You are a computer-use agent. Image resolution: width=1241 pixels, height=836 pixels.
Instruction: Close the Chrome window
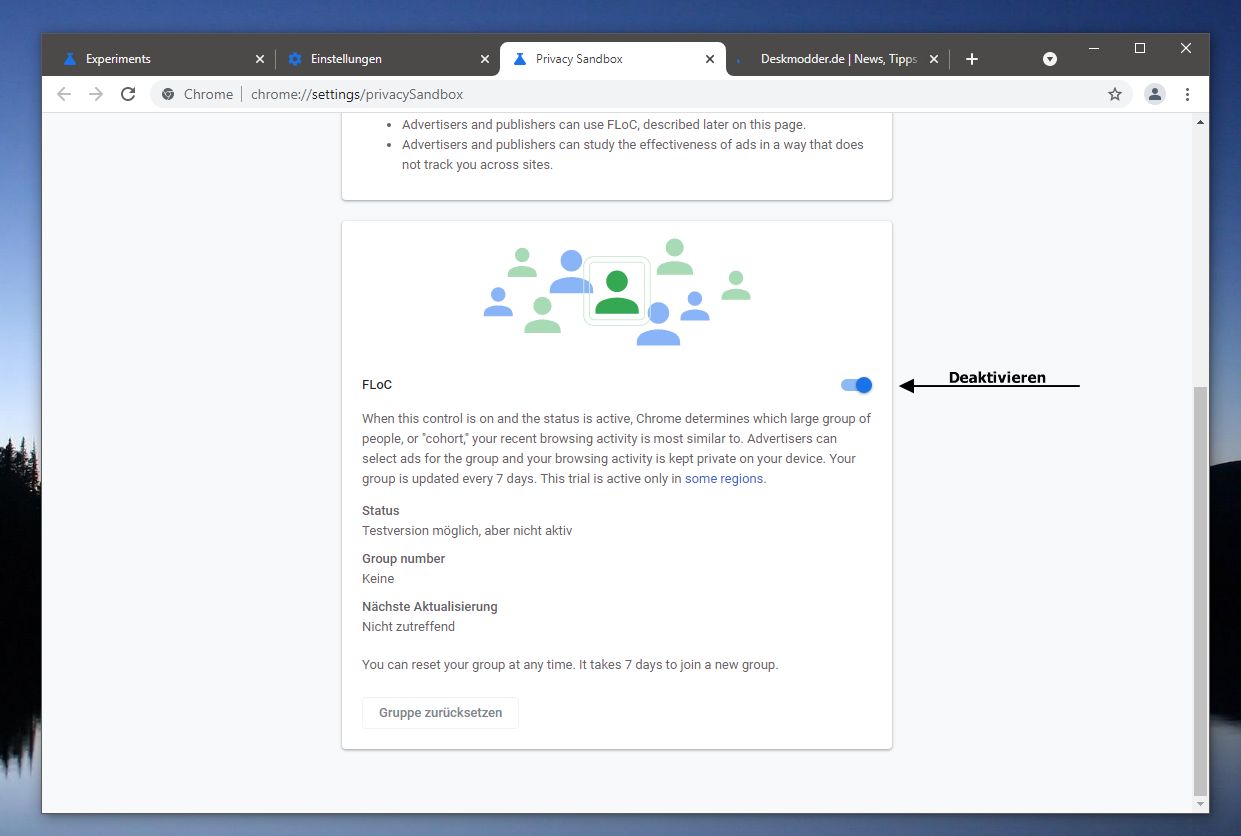(1186, 48)
